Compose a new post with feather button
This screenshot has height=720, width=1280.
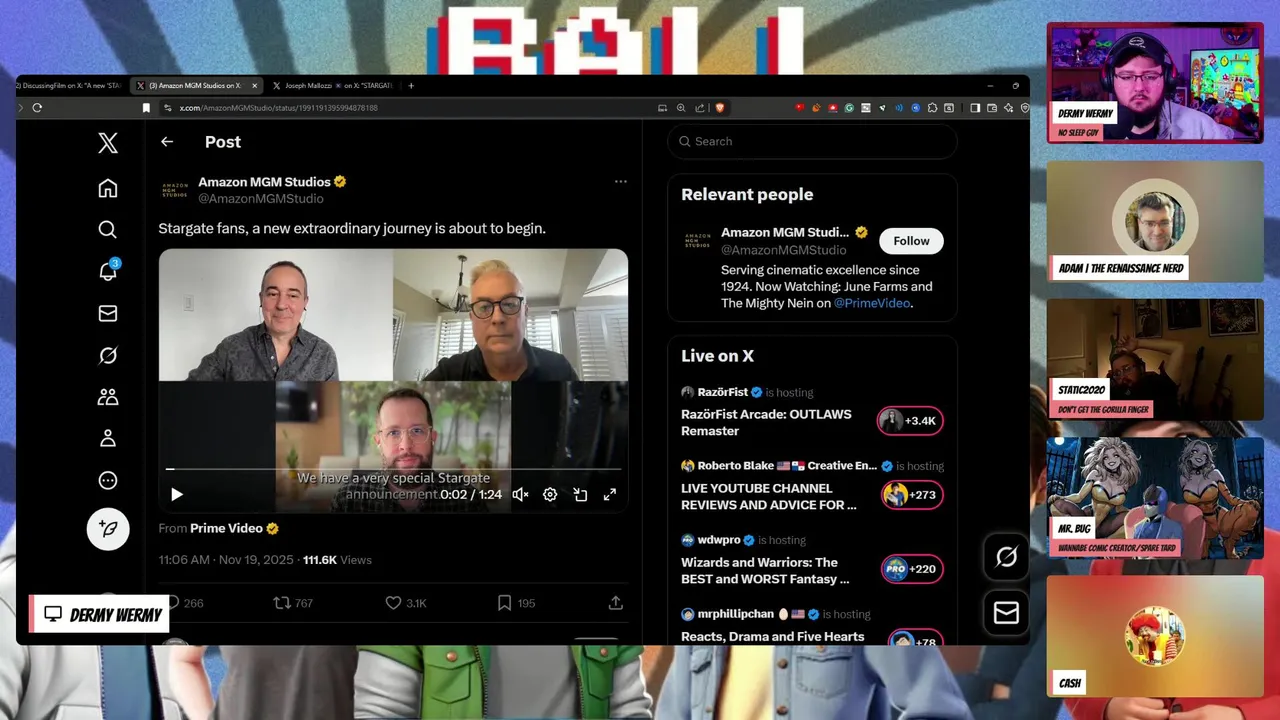coord(108,529)
